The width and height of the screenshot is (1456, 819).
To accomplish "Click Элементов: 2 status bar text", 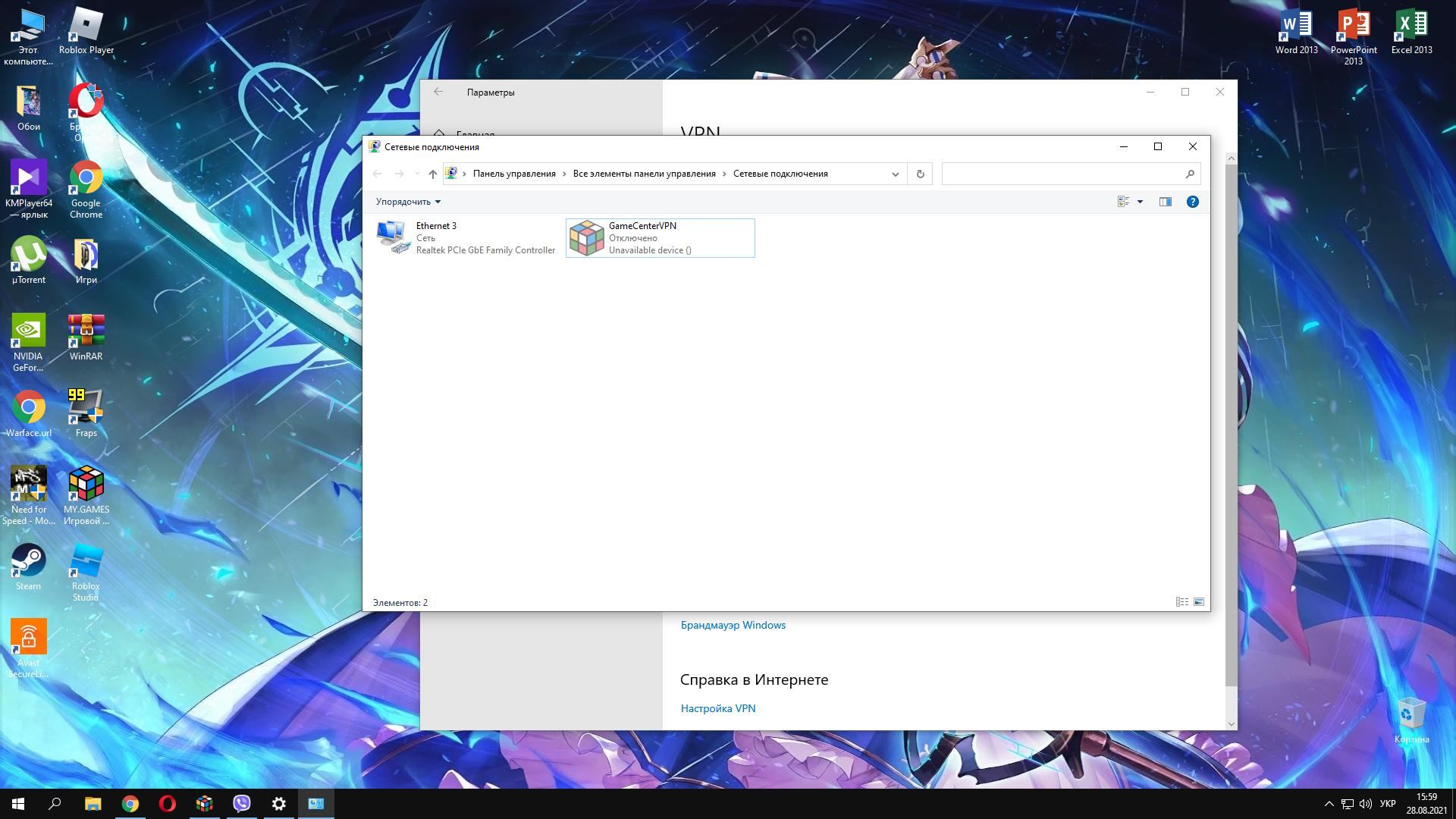I will click(x=400, y=603).
